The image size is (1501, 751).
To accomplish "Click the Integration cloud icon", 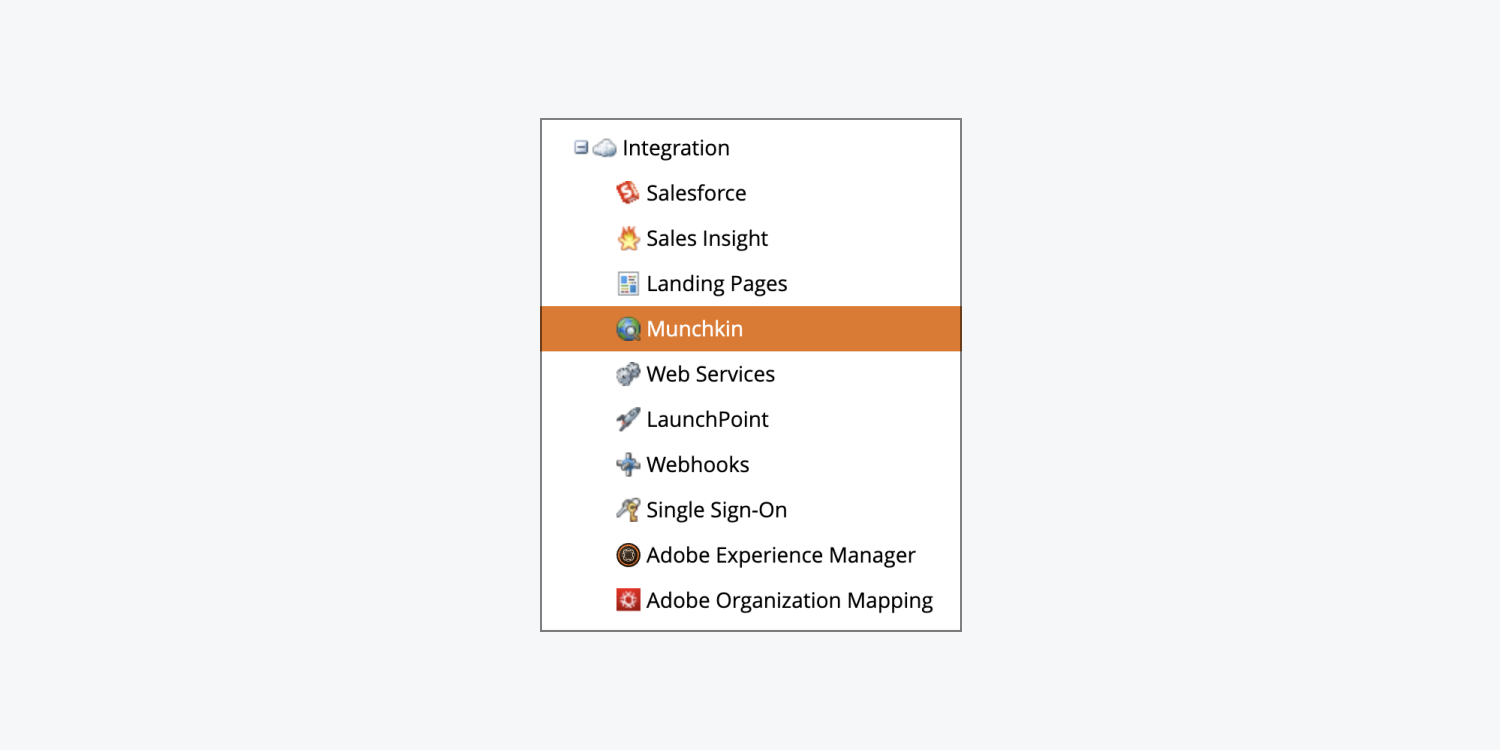I will coord(604,149).
